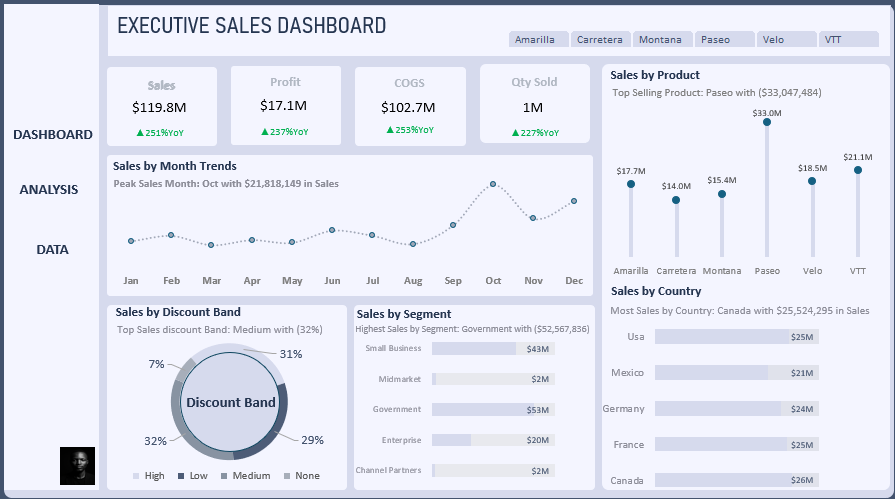Click the EXECUTIVE SALES DASHBOARD heading

252,26
